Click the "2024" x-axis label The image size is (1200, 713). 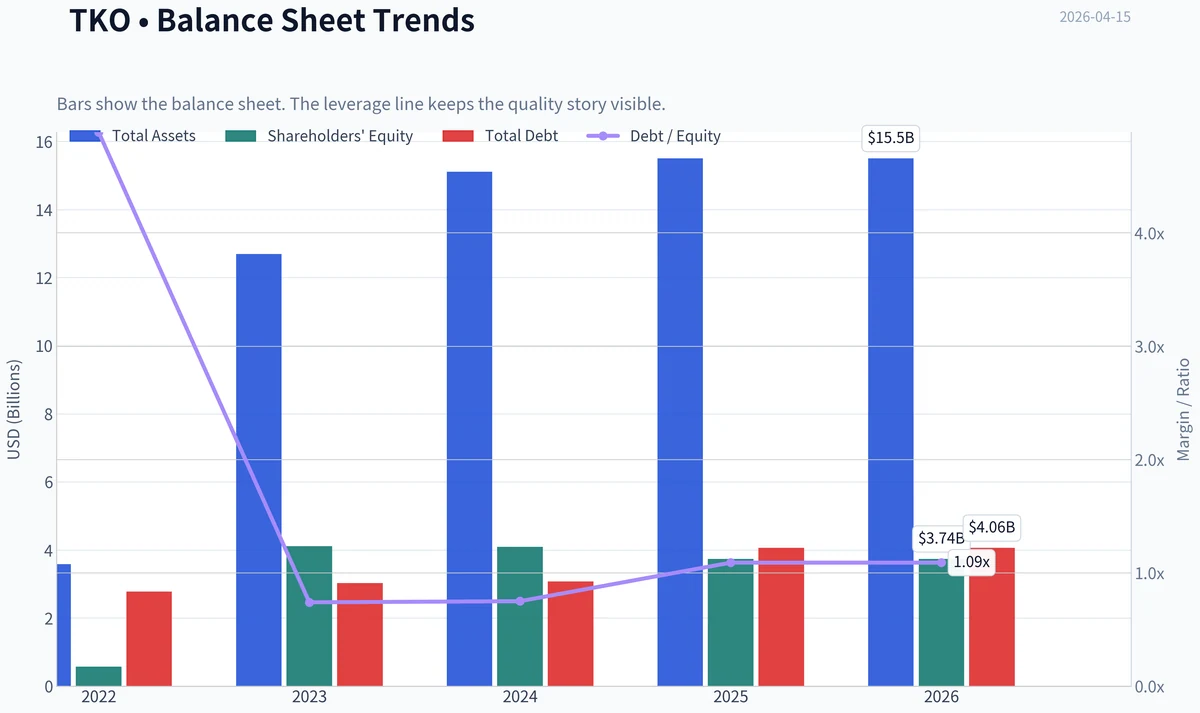point(520,697)
